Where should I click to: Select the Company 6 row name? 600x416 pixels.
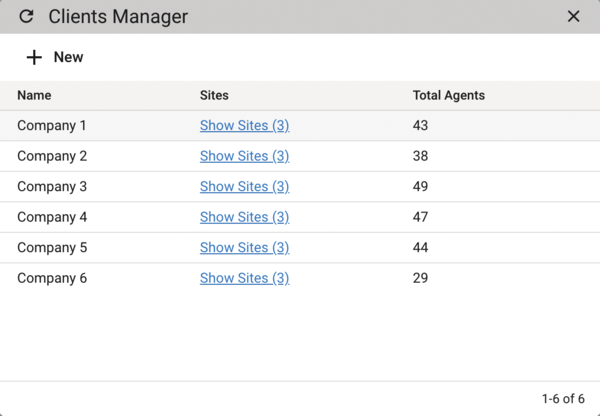(52, 278)
